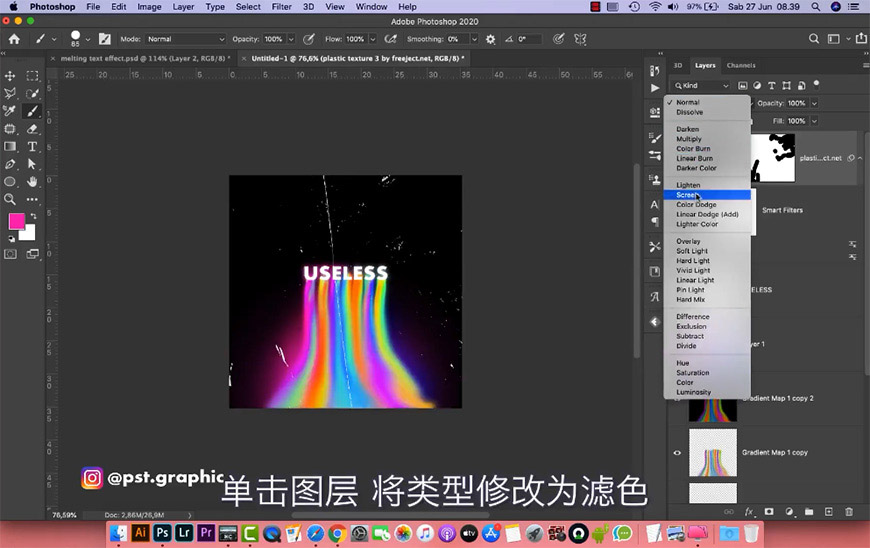Open the Flow dropdown arrow
870x548 pixels.
(x=372, y=39)
